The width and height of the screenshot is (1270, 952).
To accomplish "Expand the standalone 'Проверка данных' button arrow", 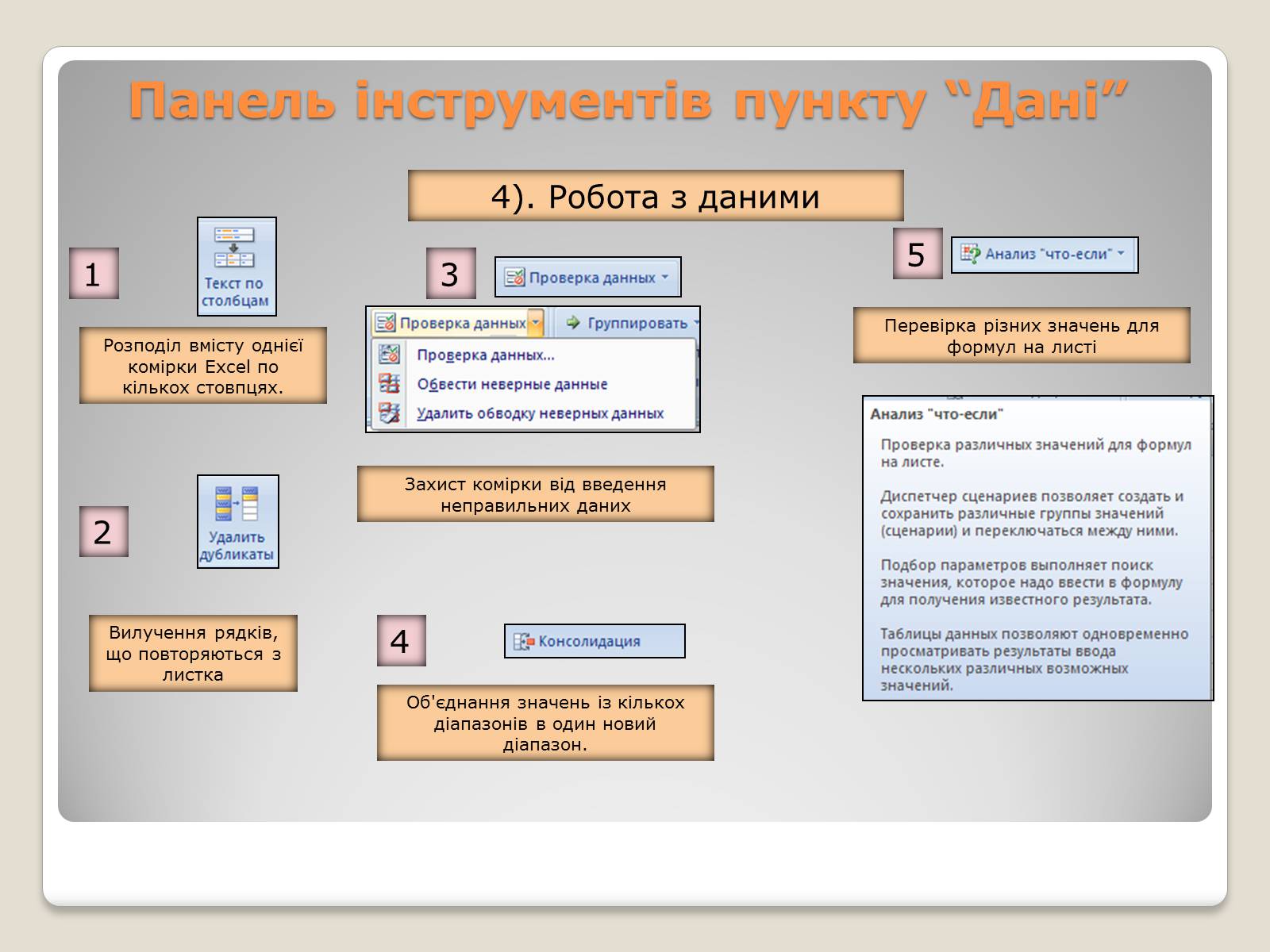I will 664,278.
